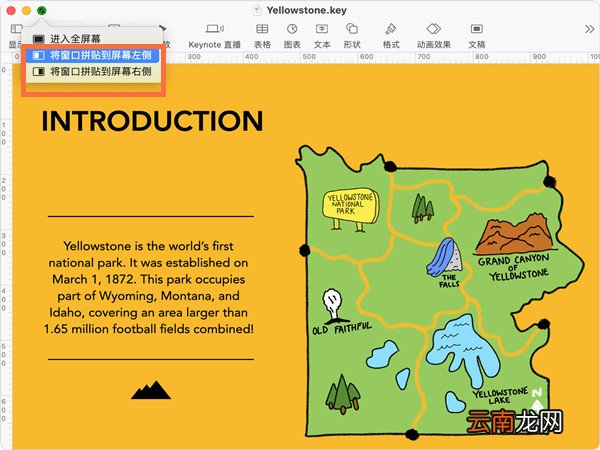This screenshot has width=600, height=450.
Task: Click the Yellowstone.key document title
Action: pyautogui.click(x=306, y=10)
